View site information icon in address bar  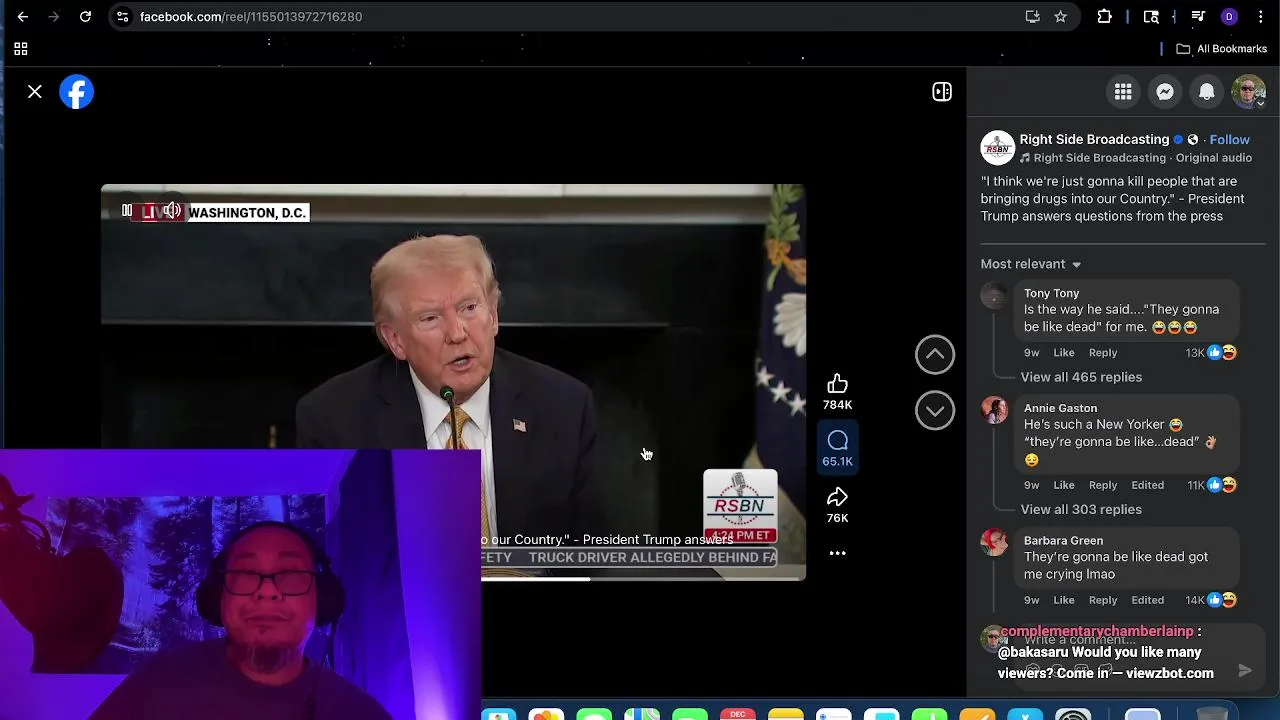click(122, 16)
